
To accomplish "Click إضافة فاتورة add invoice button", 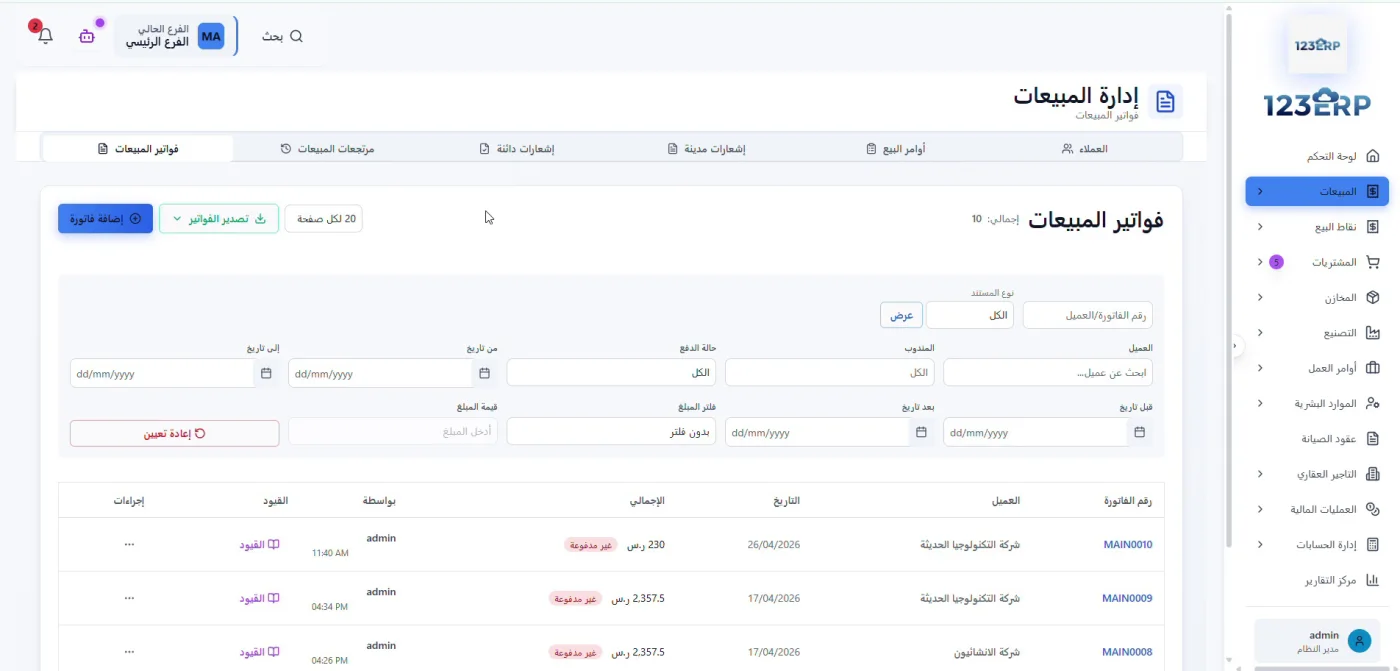I will (x=105, y=219).
